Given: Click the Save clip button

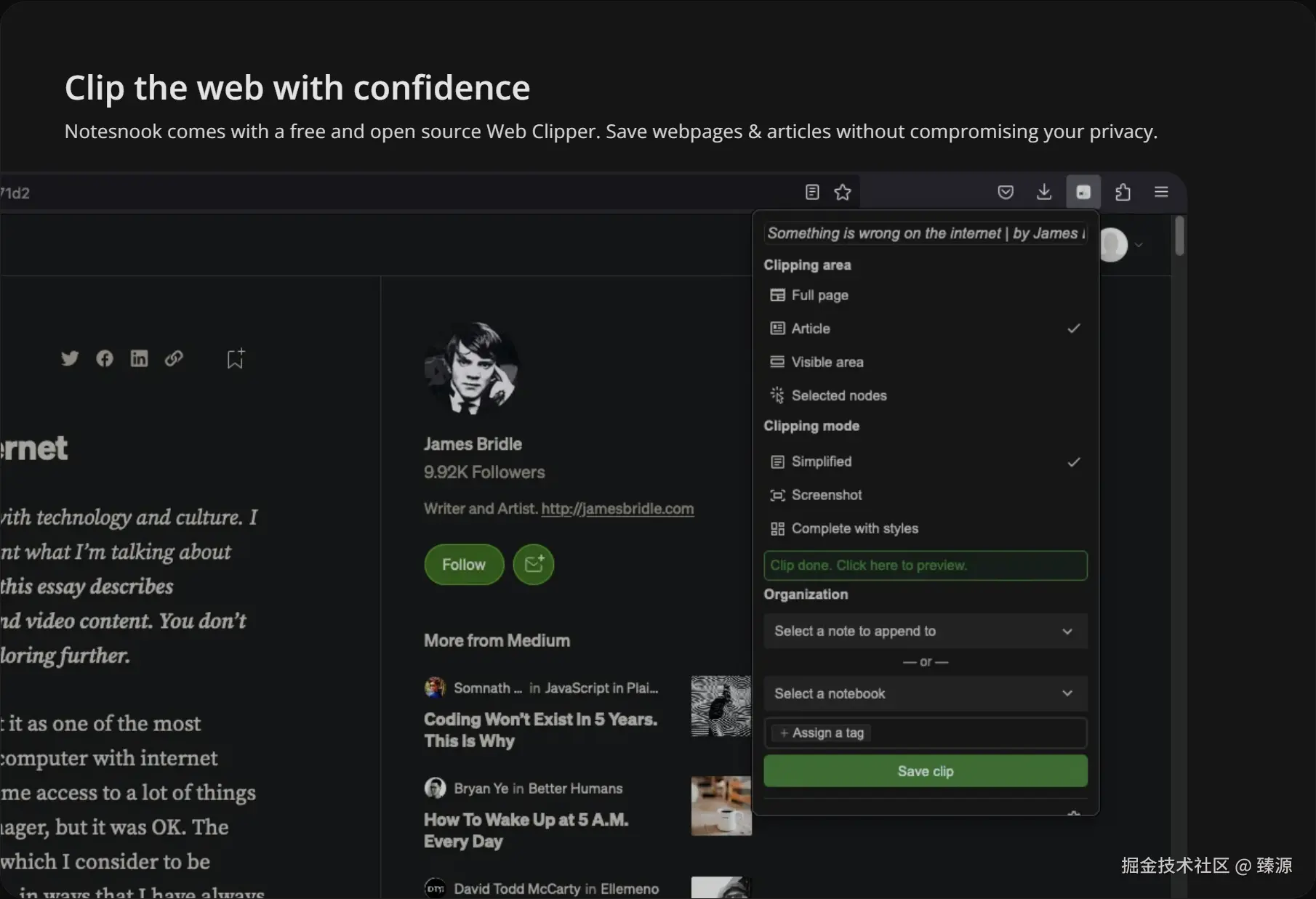Looking at the screenshot, I should coord(926,771).
